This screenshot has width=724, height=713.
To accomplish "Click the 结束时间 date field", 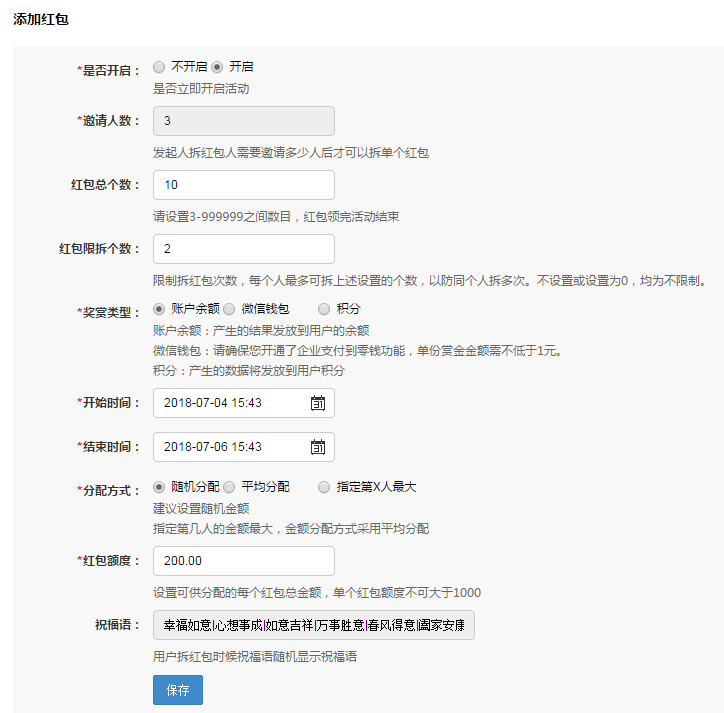I will (x=244, y=447).
